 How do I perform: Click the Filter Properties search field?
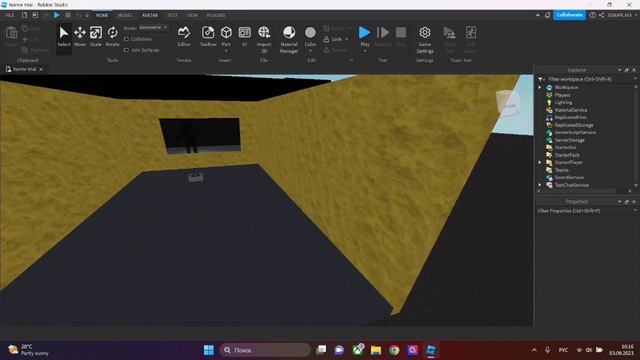pos(586,211)
